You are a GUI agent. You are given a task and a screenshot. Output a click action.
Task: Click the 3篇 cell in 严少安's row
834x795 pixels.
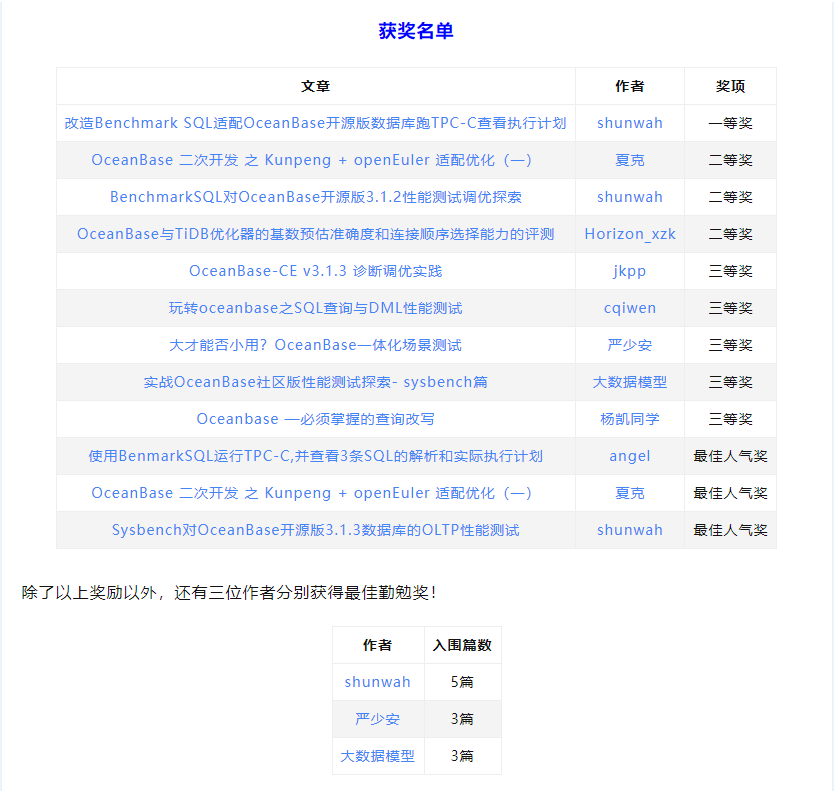point(462,719)
